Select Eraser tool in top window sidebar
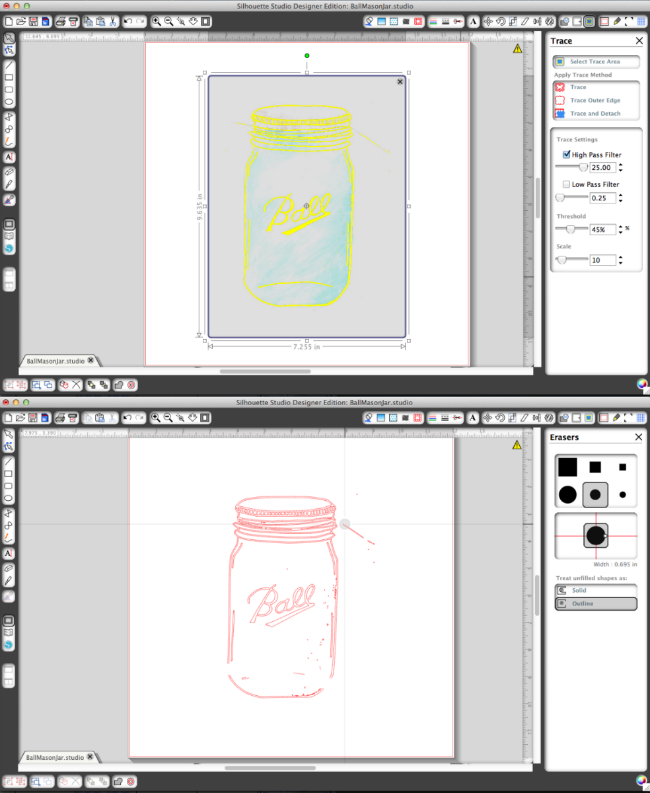Image resolution: width=650 pixels, height=793 pixels. click(x=9, y=172)
